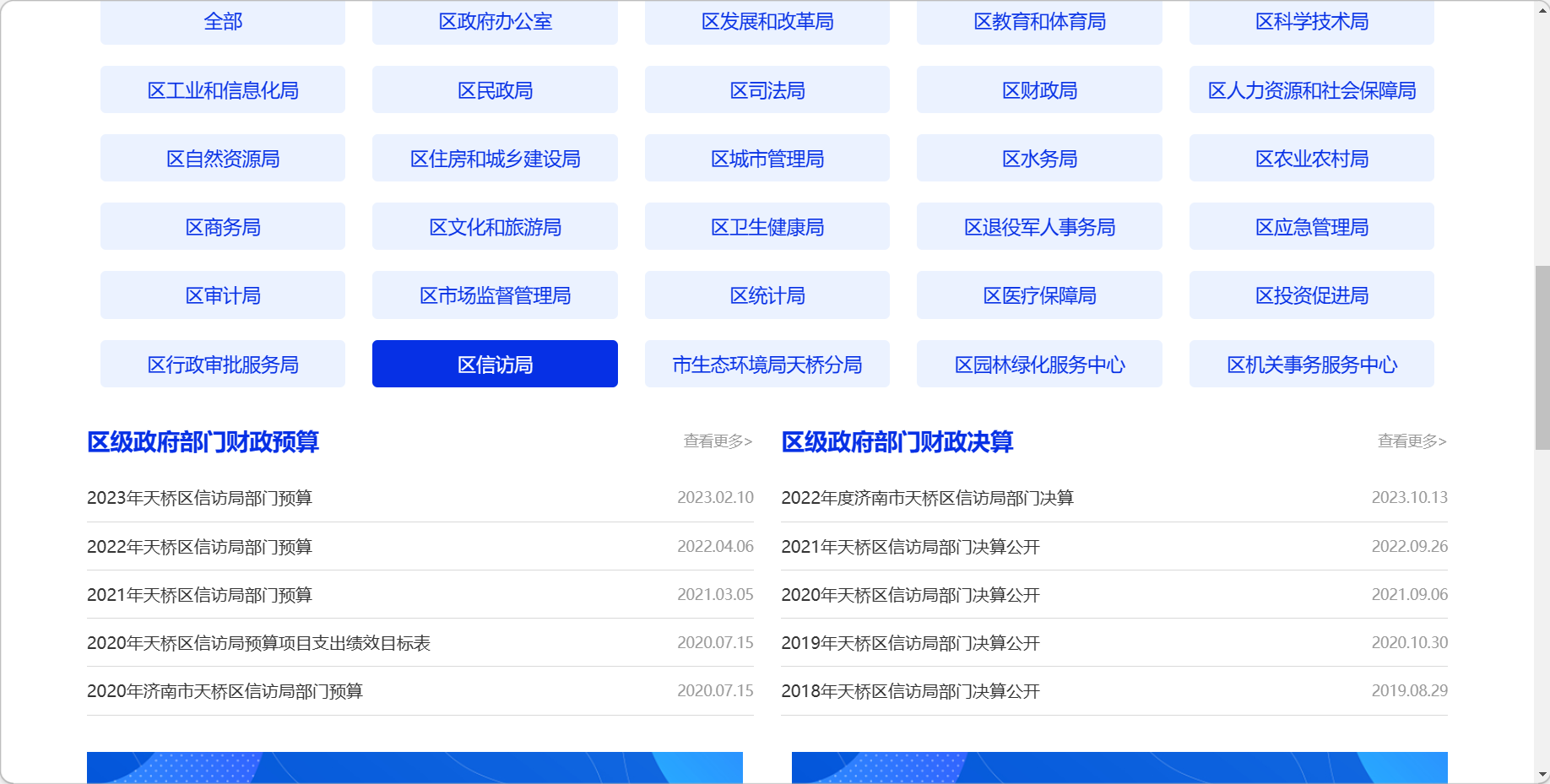Pick 区水务局 department

1039,158
